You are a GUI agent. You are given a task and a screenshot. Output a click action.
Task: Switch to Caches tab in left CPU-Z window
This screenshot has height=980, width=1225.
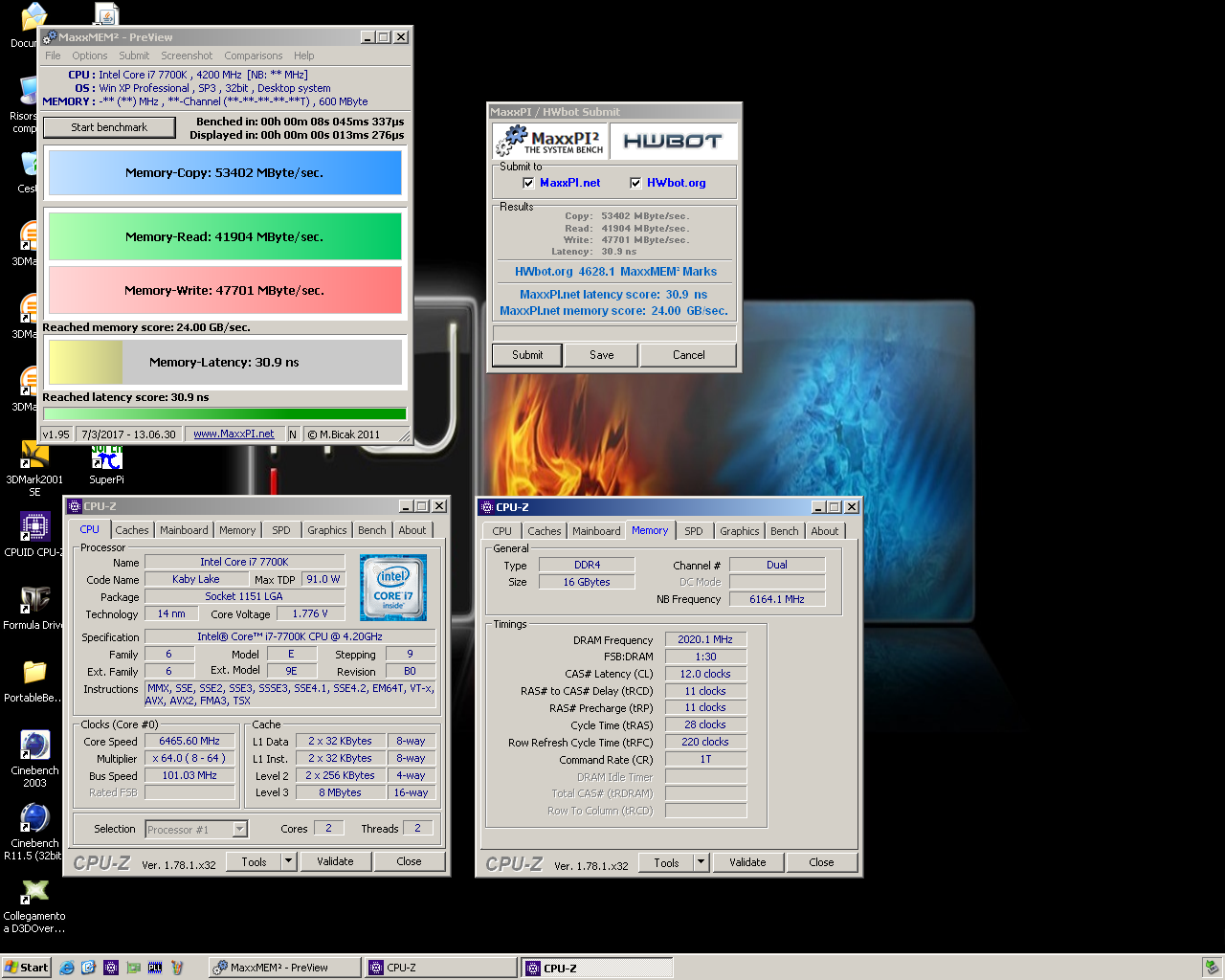click(132, 530)
